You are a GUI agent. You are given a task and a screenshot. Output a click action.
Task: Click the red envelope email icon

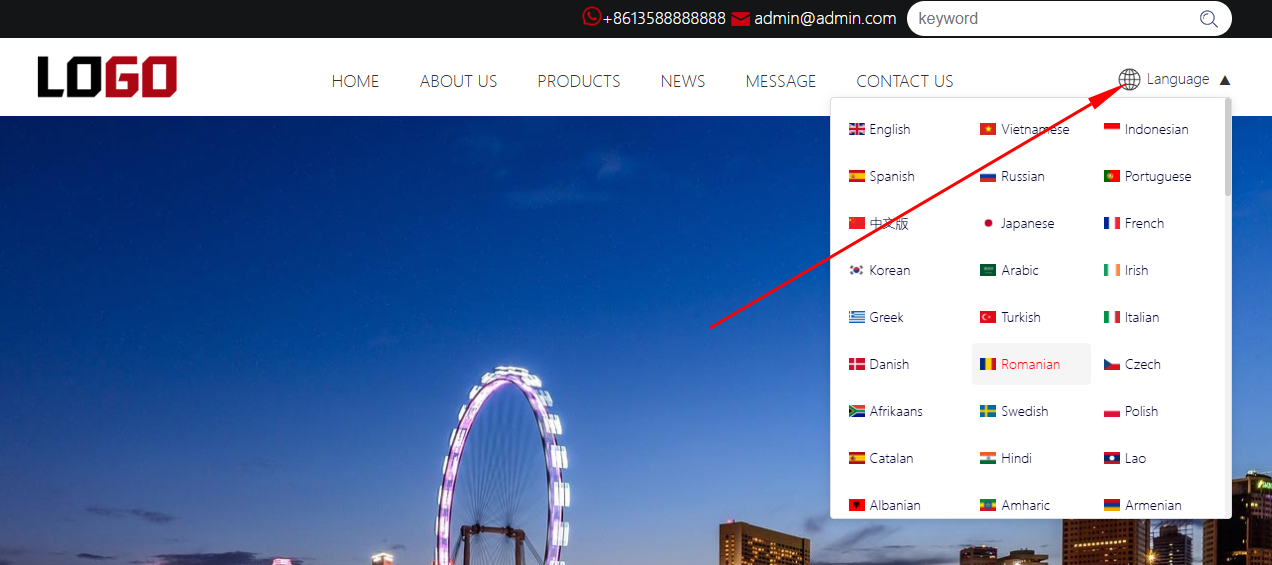[740, 18]
